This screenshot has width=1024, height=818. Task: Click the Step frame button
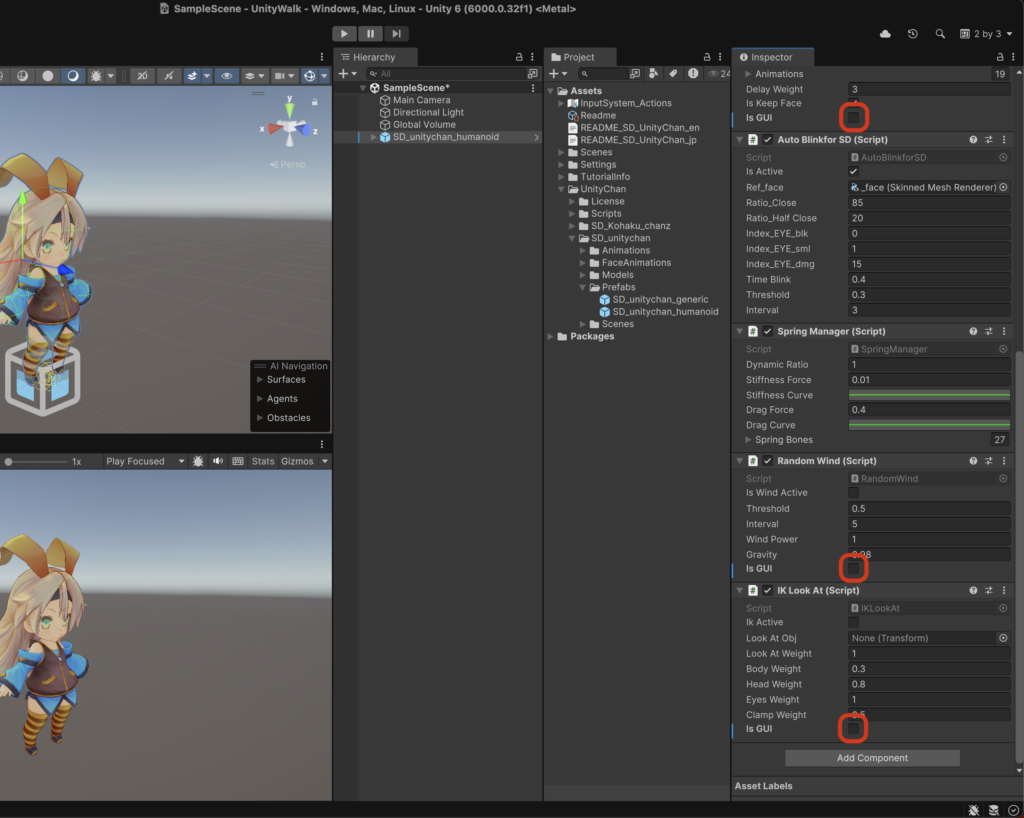(396, 33)
